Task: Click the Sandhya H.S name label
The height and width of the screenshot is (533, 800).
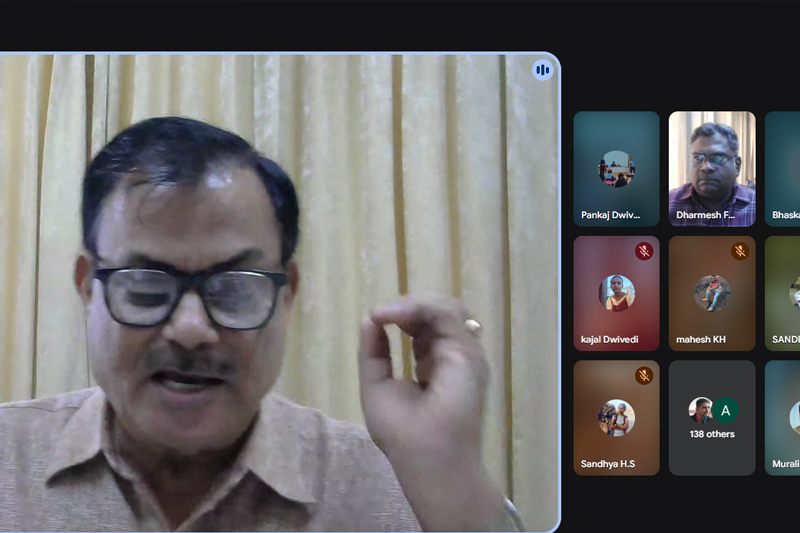Action: click(608, 464)
